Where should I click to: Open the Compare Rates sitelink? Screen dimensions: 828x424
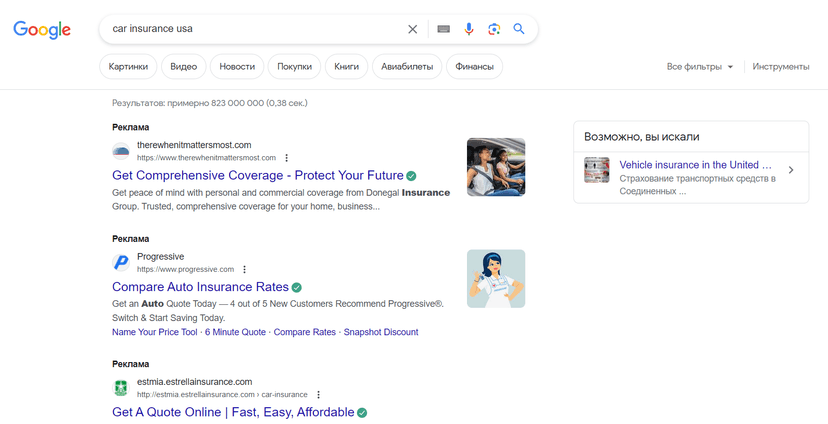[x=305, y=332]
